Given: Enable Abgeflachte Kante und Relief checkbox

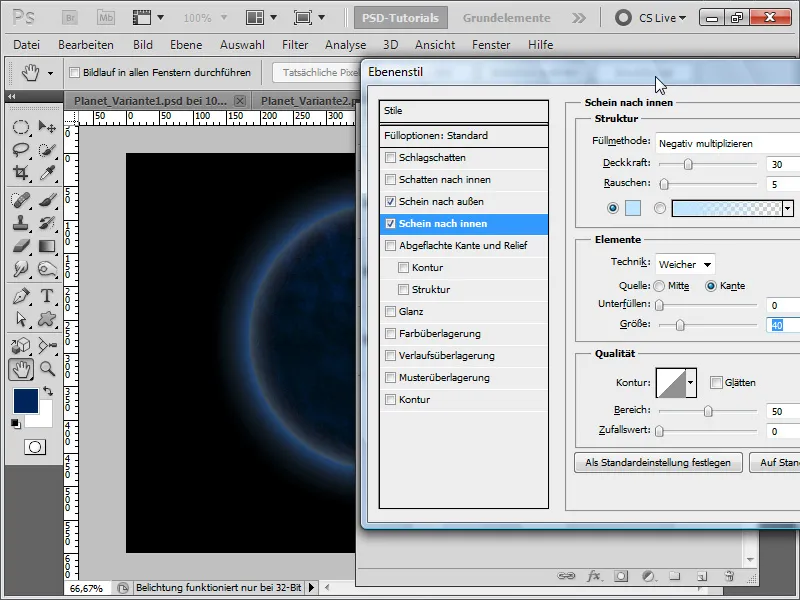Looking at the screenshot, I should (x=390, y=245).
